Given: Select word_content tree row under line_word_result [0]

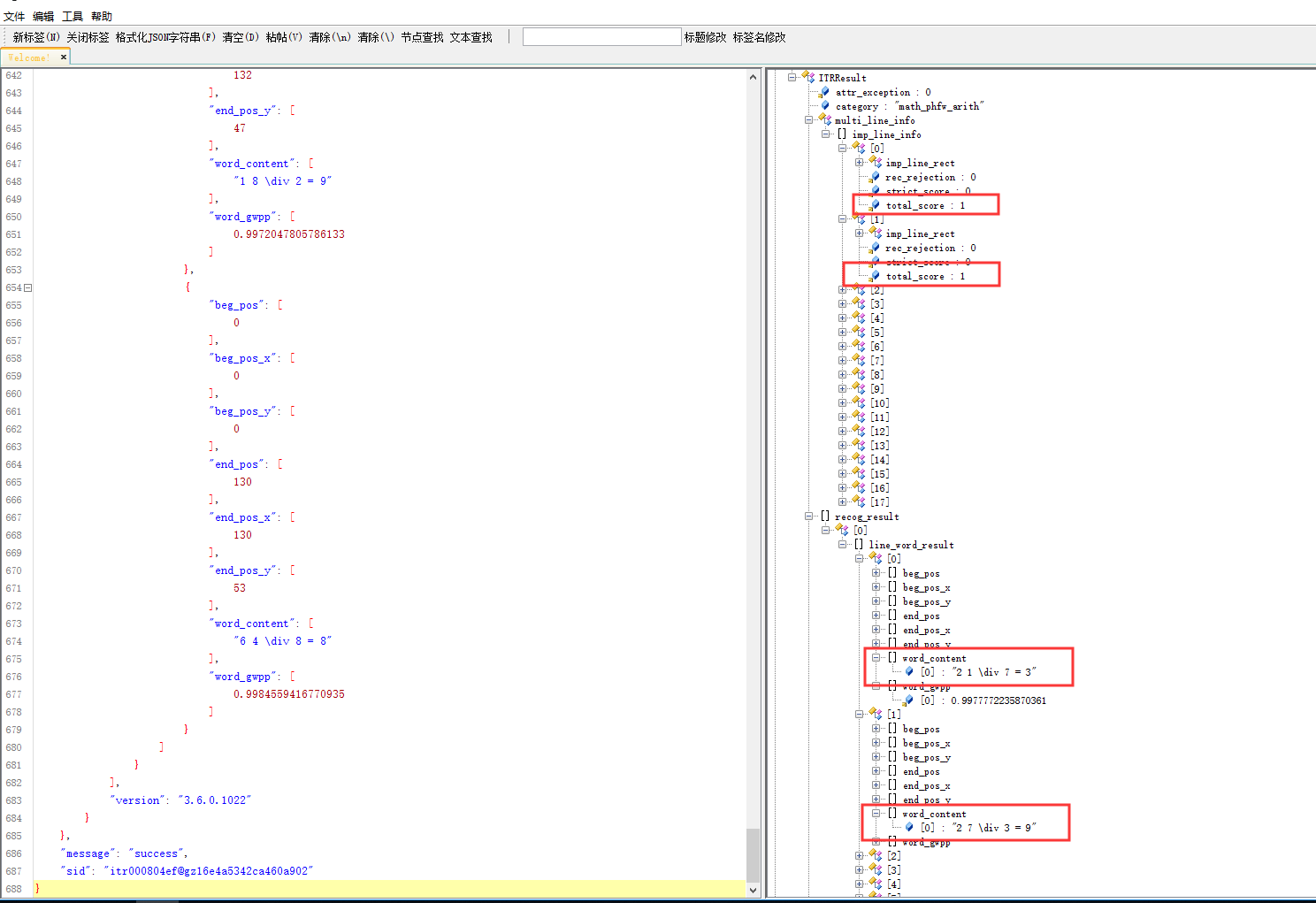Looking at the screenshot, I should pos(934,658).
